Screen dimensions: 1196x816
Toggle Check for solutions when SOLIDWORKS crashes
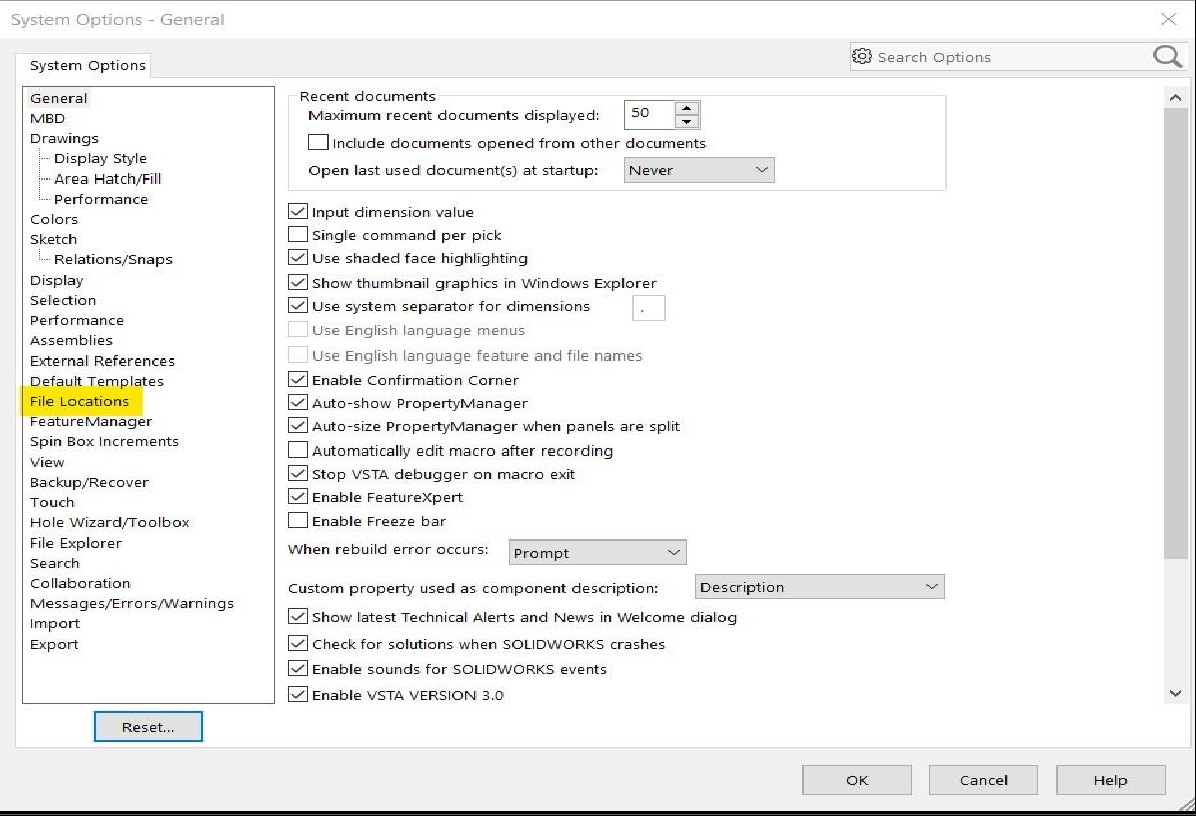(x=298, y=644)
